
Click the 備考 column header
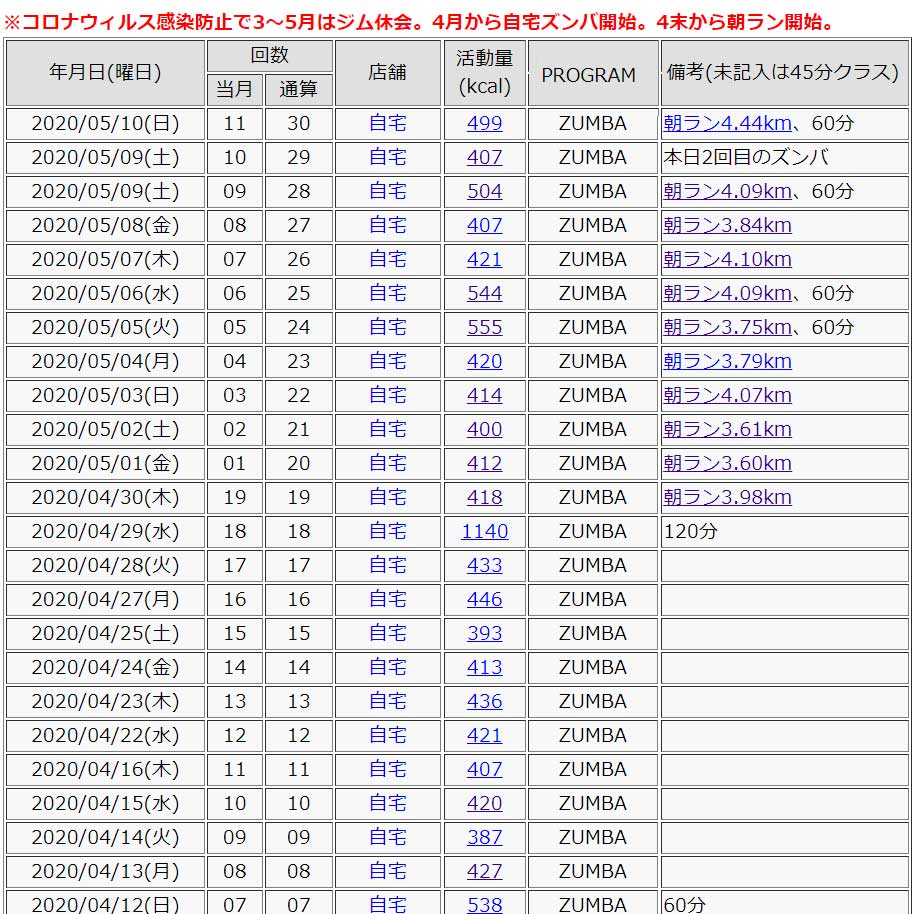(785, 73)
